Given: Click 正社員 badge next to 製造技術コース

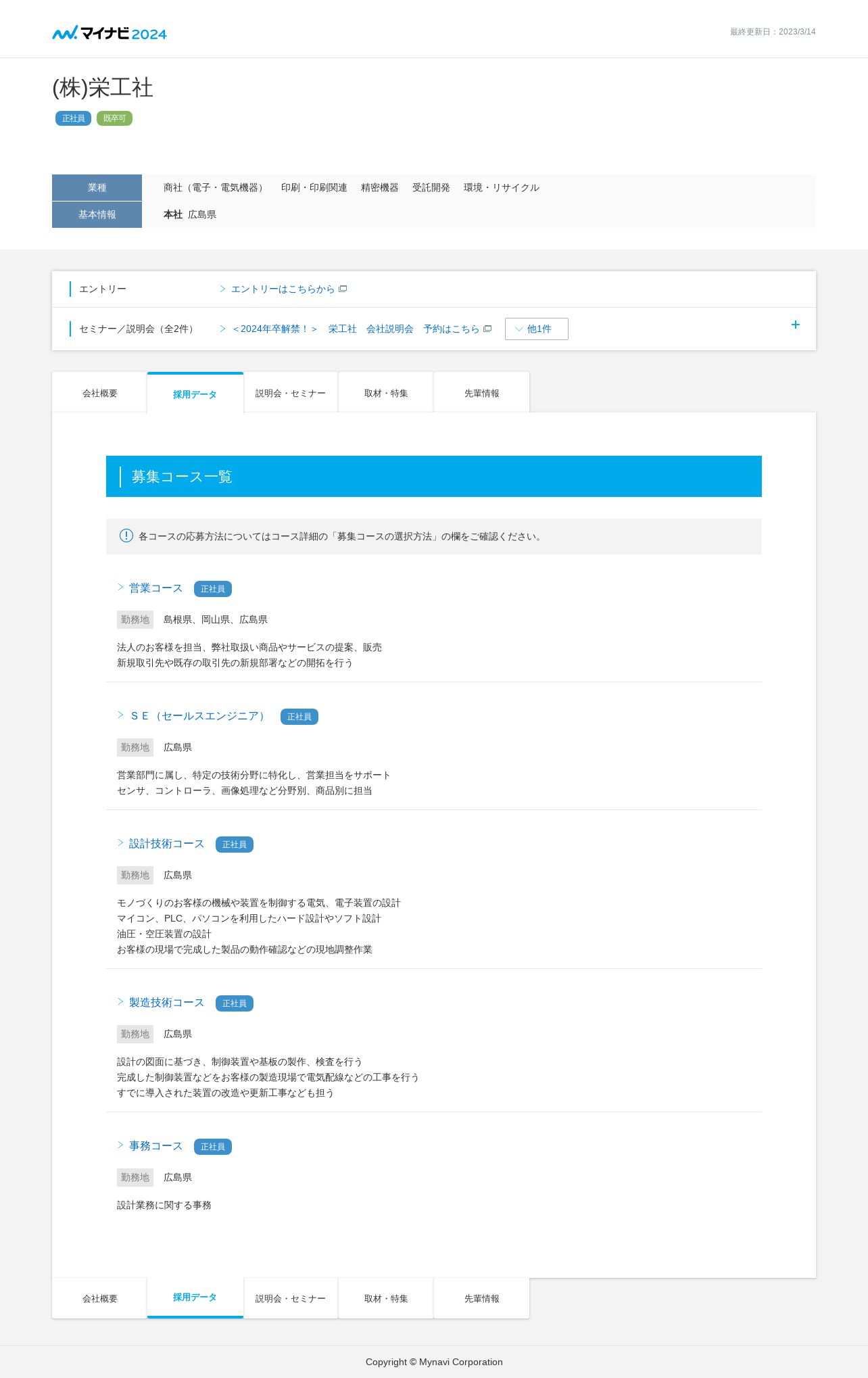Looking at the screenshot, I should 235,1003.
